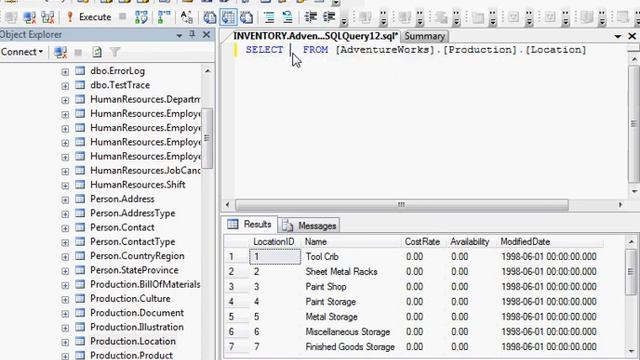The height and width of the screenshot is (360, 640).
Task: Click the Cancel Executing Query stop icon
Action: click(122, 17)
